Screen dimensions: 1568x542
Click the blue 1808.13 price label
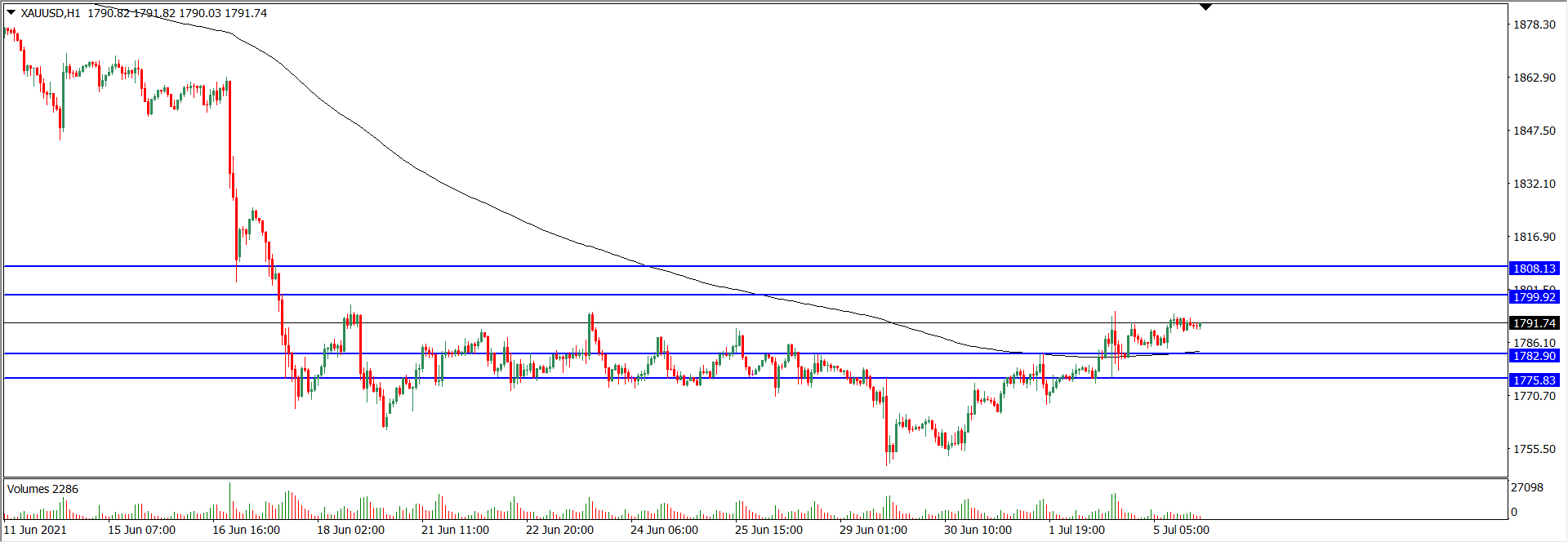tap(1535, 269)
